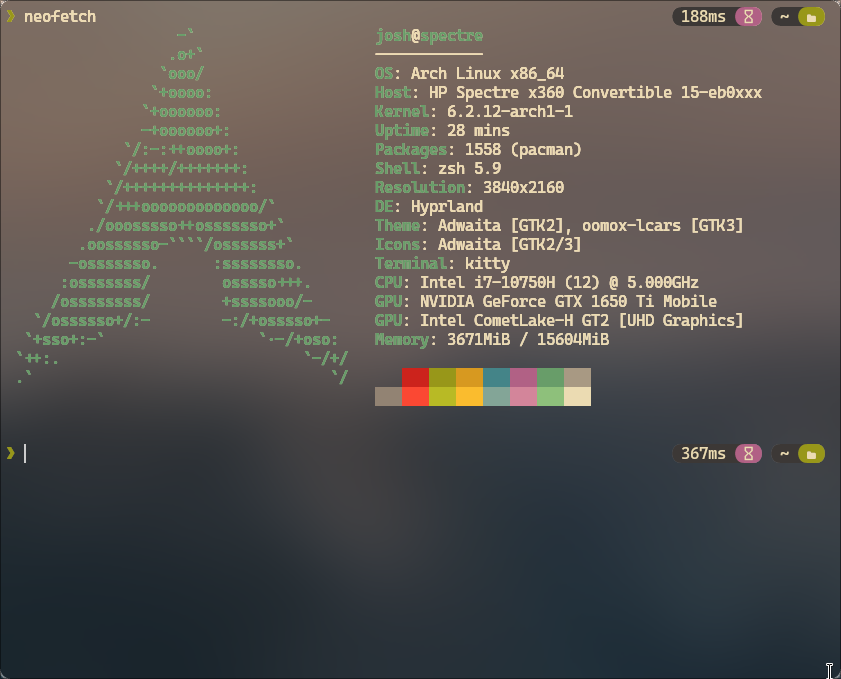841x679 pixels.
Task: Click the terminal value 'kitty'
Action: [x=488, y=264]
